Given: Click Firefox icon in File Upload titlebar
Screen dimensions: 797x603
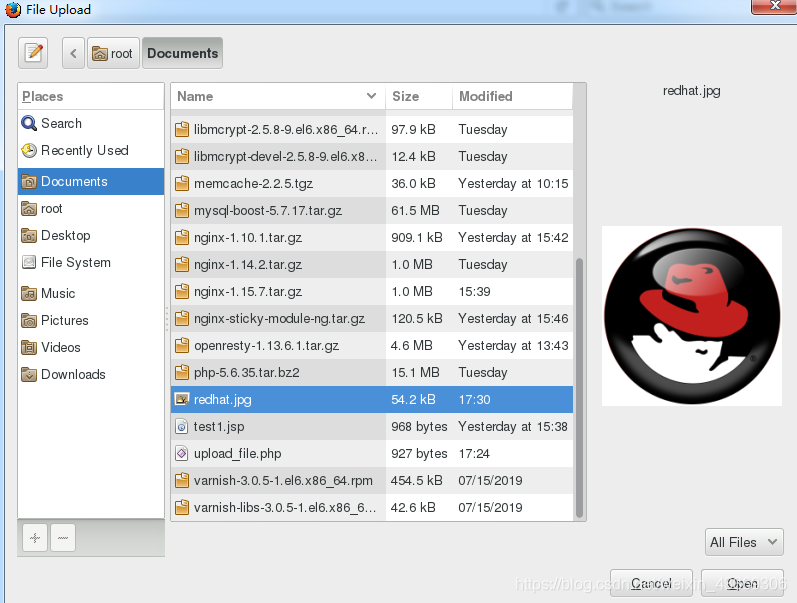Looking at the screenshot, I should pos(13,10).
